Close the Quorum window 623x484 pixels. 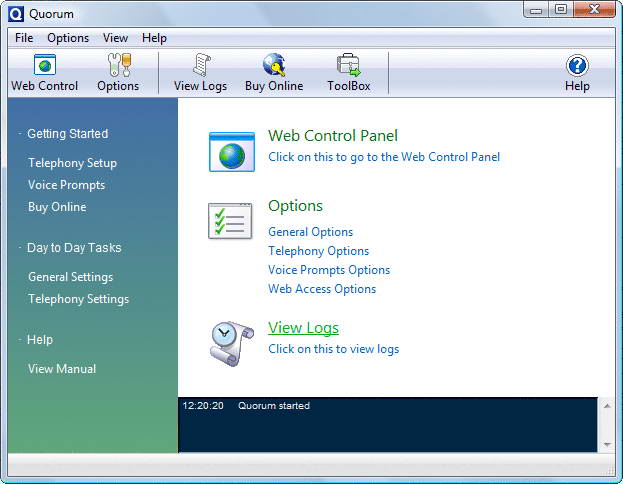(594, 10)
